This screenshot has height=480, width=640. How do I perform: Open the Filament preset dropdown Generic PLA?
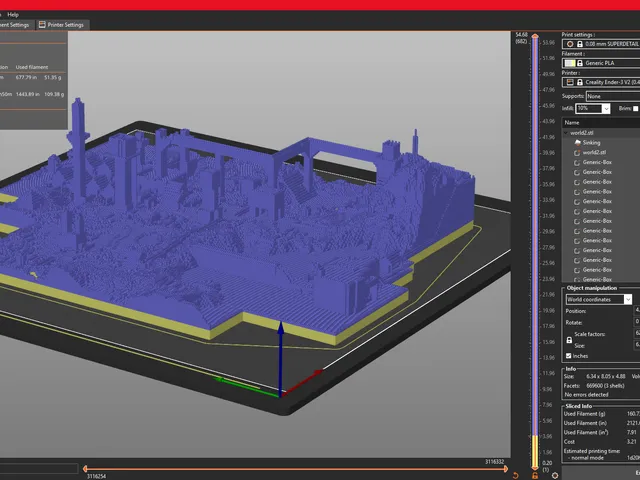point(601,63)
